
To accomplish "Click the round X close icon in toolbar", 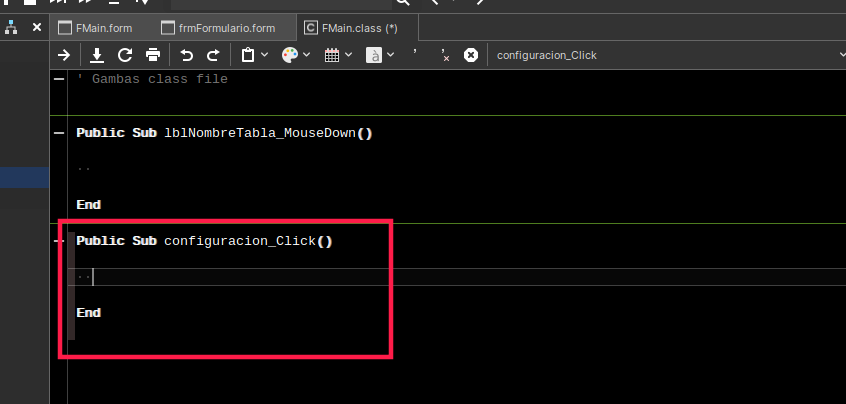I will [x=471, y=55].
